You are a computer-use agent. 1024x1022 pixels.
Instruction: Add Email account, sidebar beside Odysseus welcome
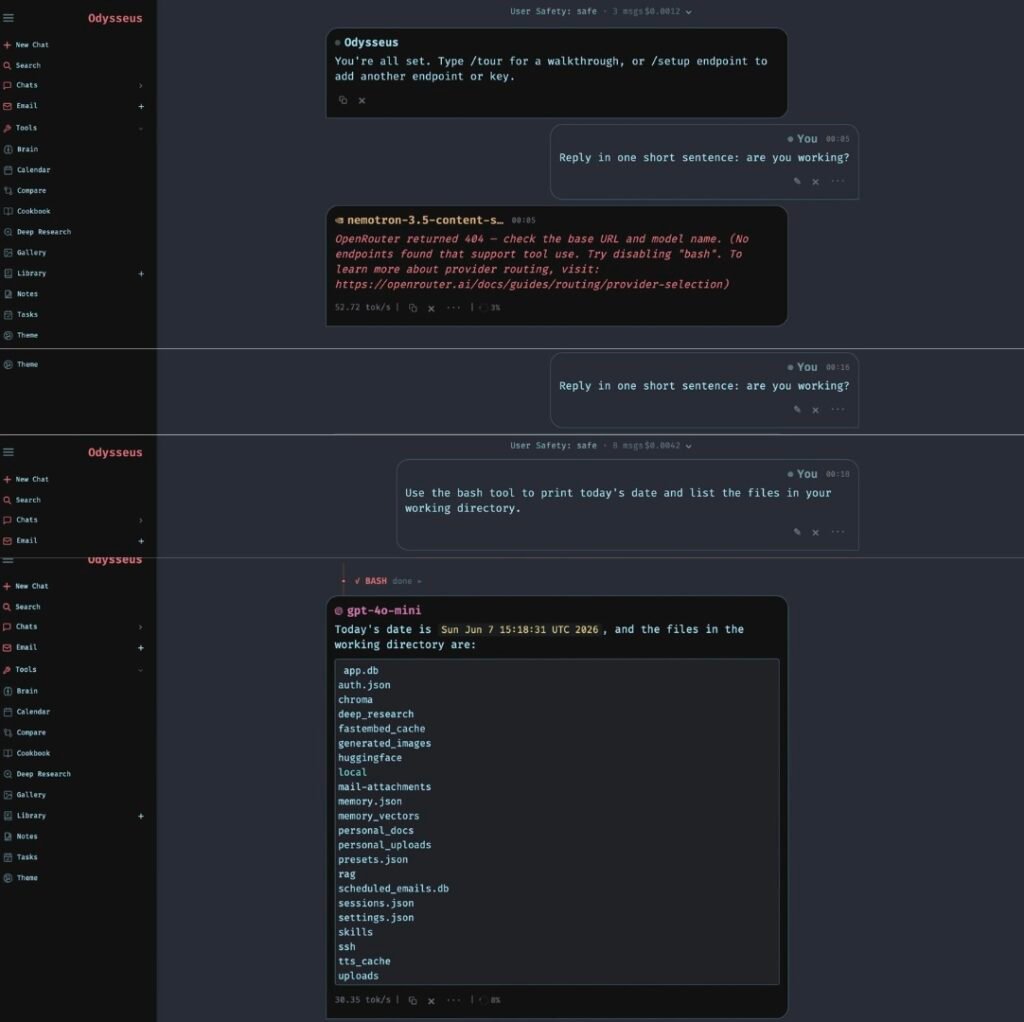tap(141, 106)
